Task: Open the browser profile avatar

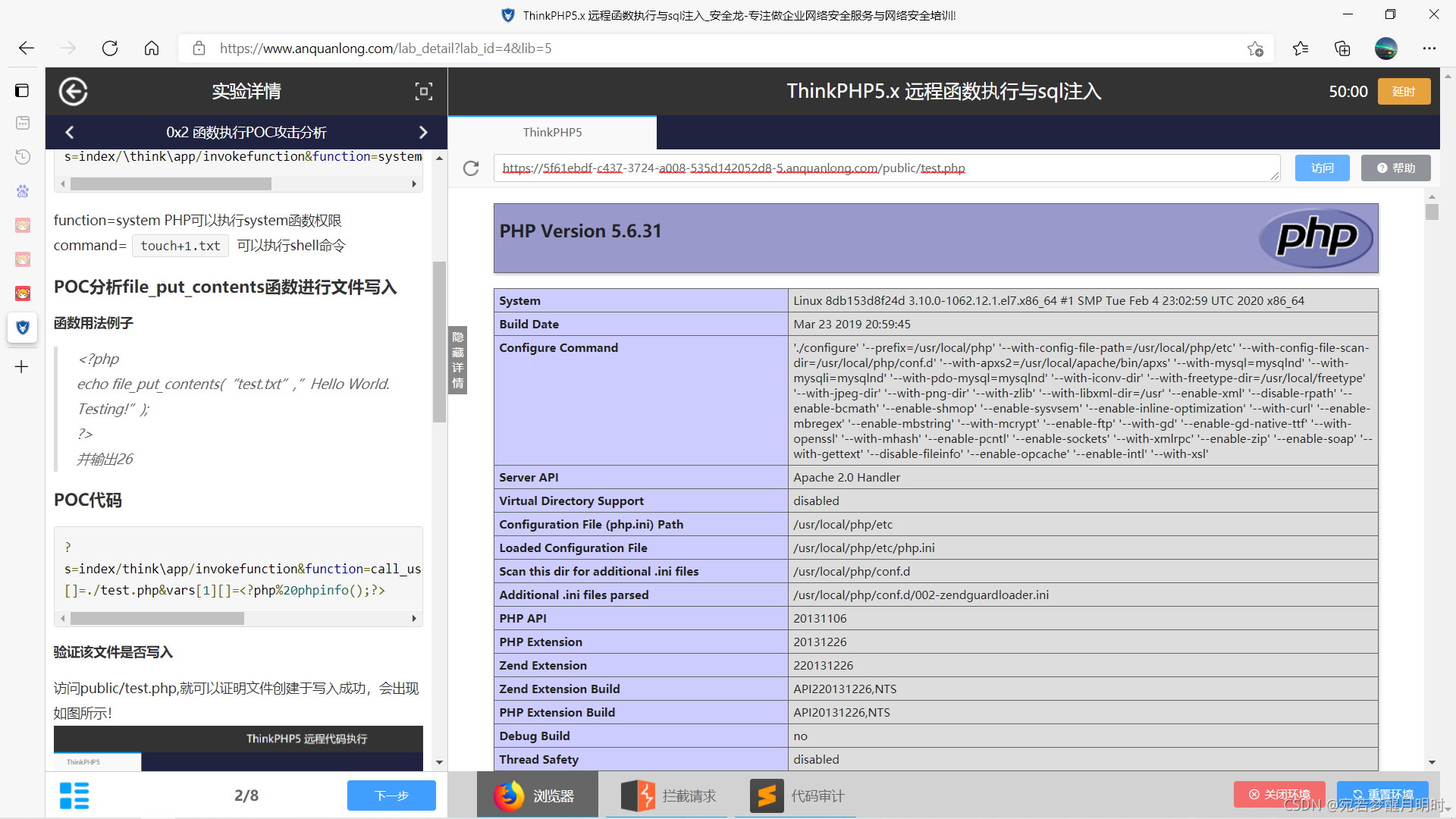Action: (x=1385, y=49)
